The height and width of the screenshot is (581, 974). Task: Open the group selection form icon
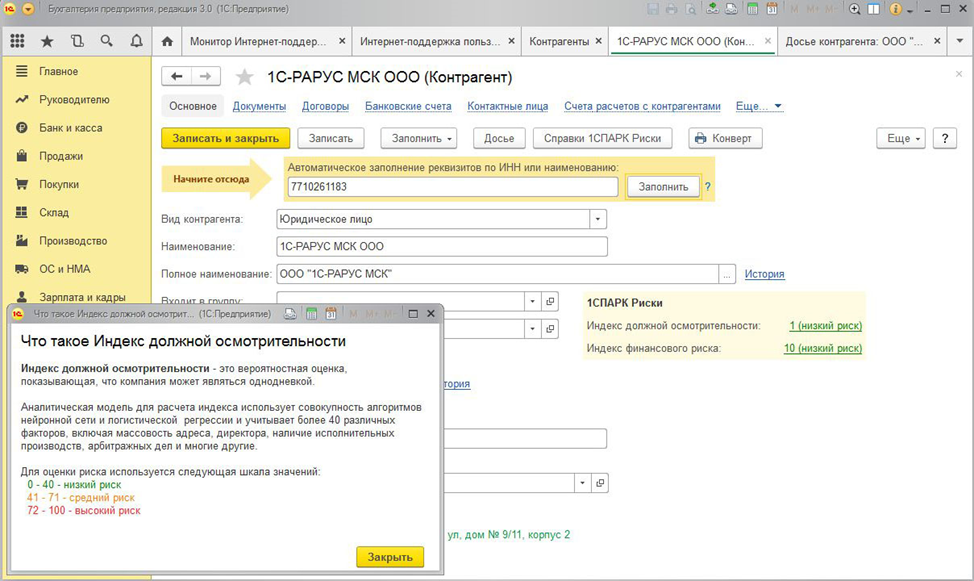click(550, 301)
